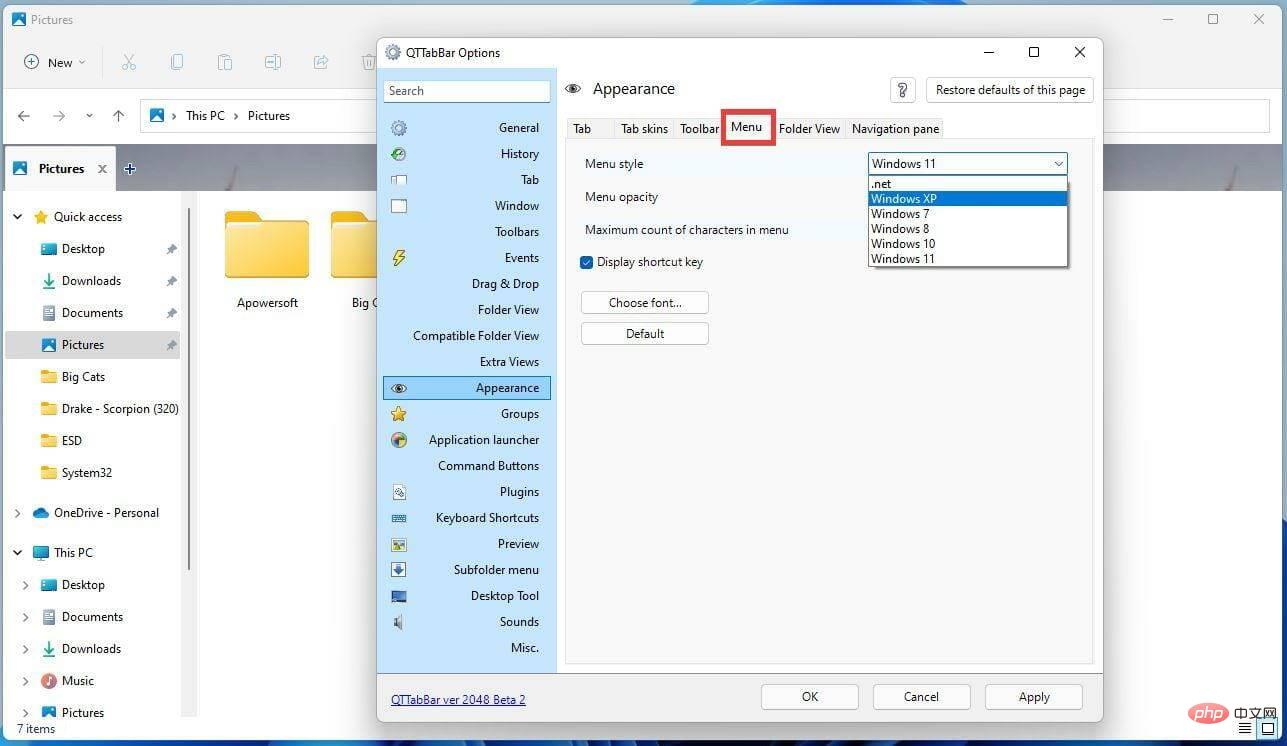Image resolution: width=1287 pixels, height=746 pixels.
Task: Open Drag & Drop options page
Action: coord(467,284)
